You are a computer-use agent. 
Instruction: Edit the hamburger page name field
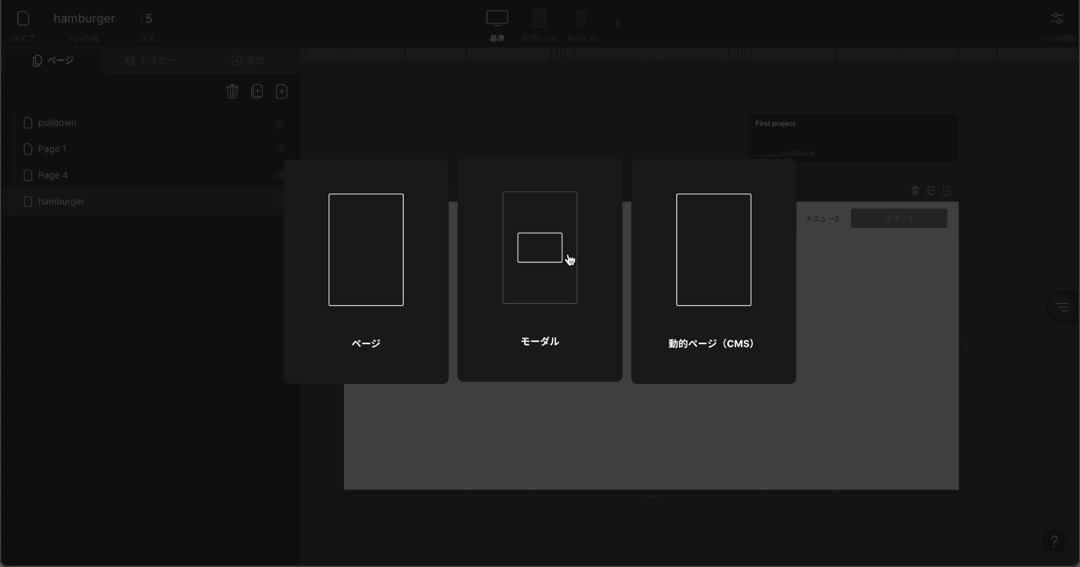[x=84, y=19]
